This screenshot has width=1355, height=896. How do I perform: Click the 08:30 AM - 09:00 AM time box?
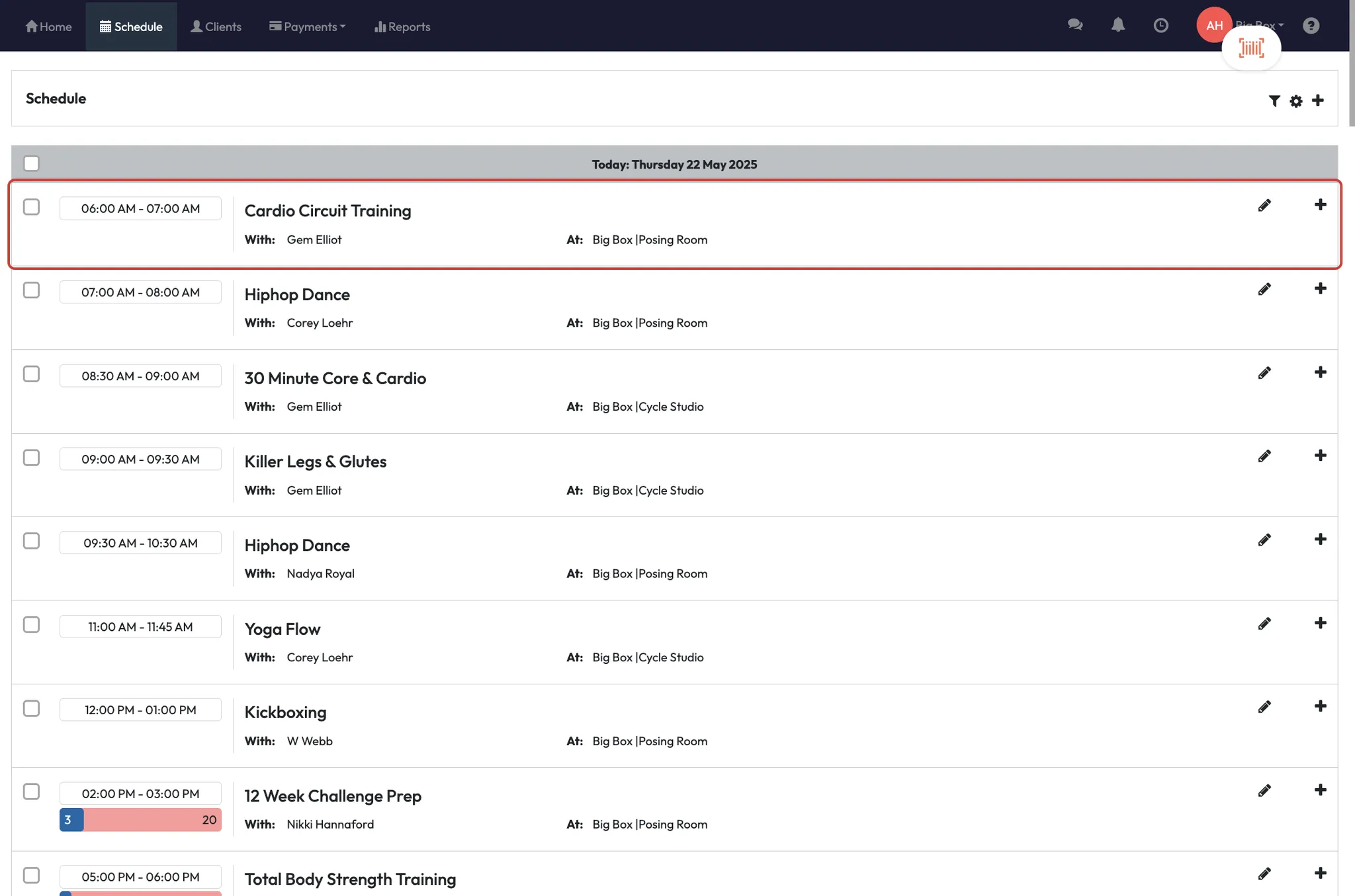(x=140, y=376)
